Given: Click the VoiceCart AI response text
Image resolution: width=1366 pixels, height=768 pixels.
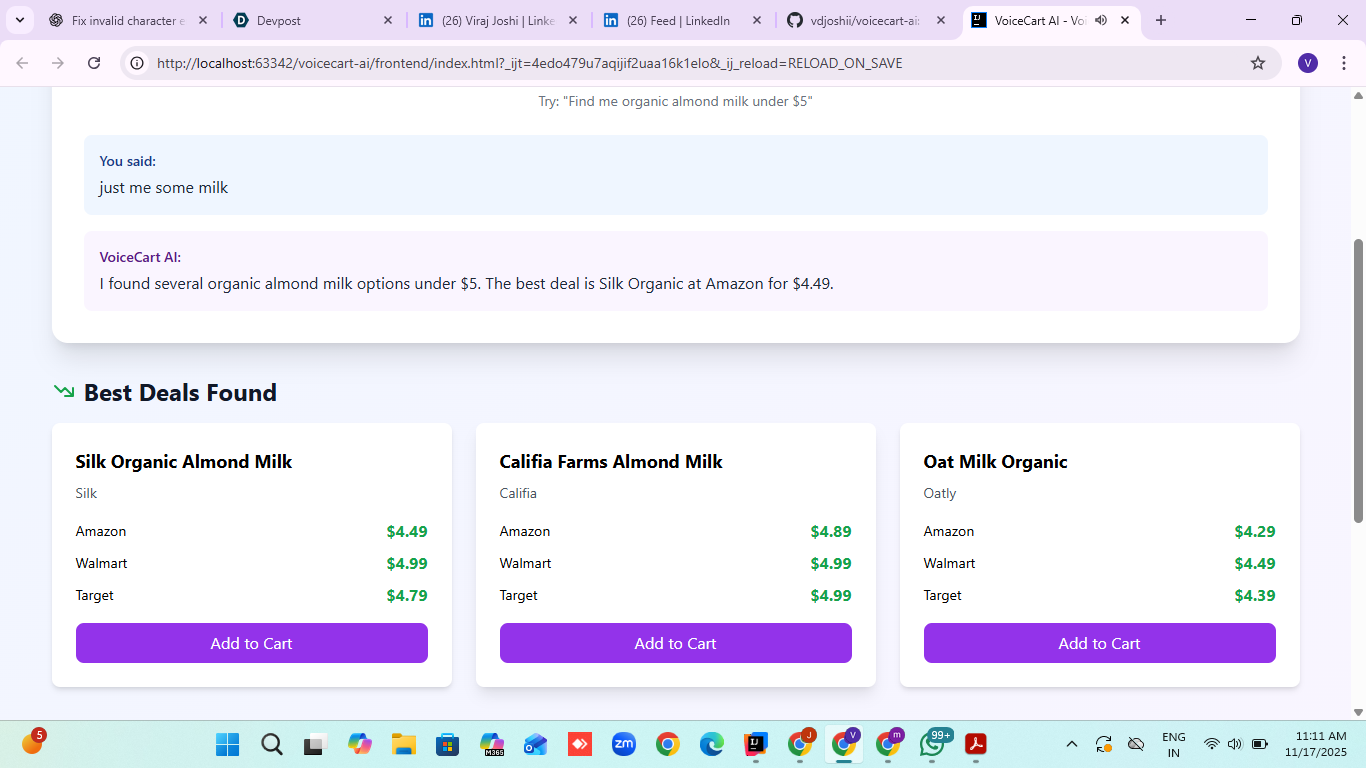Looking at the screenshot, I should point(466,284).
